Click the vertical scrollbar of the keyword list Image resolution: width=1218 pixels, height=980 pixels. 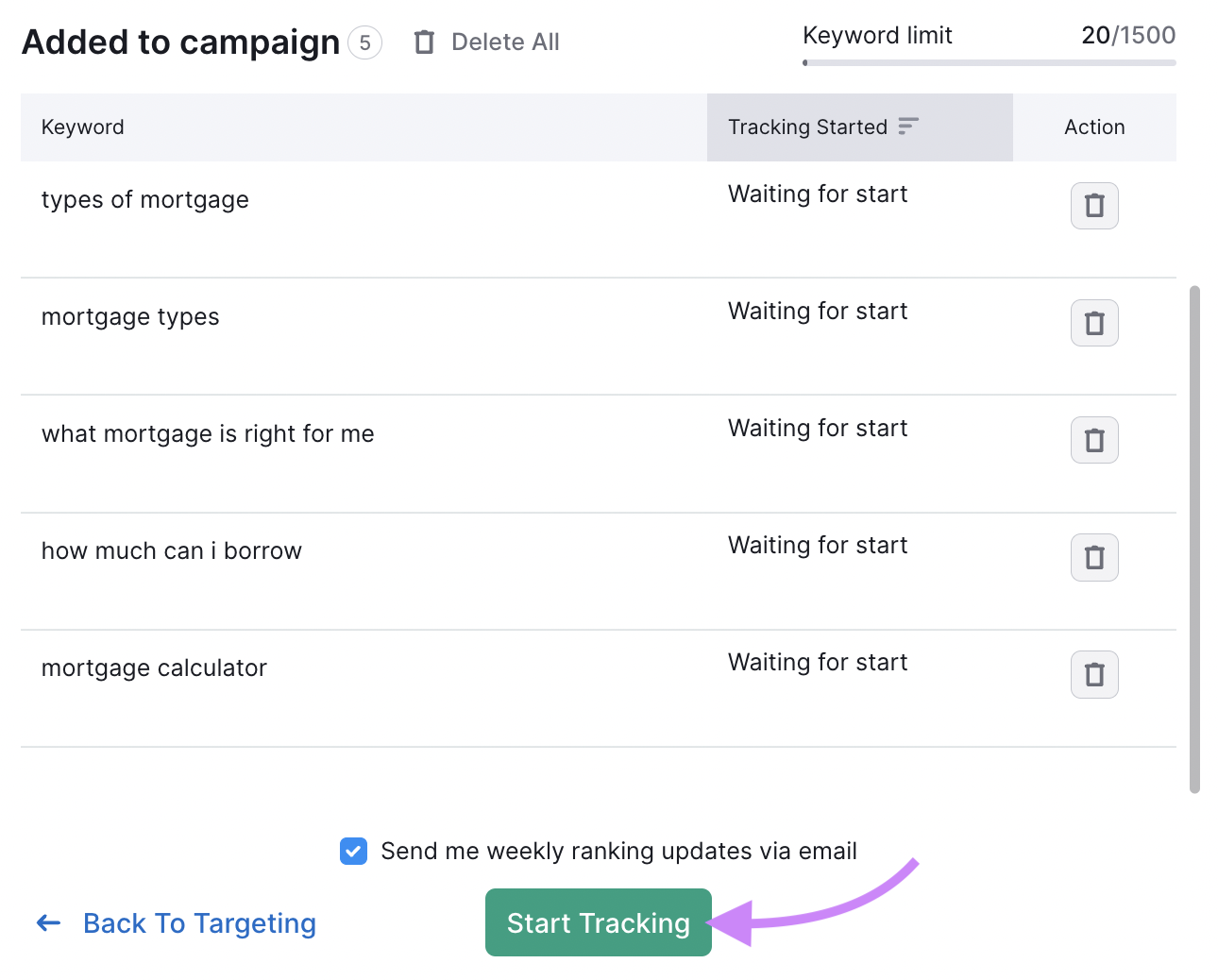point(1194,538)
